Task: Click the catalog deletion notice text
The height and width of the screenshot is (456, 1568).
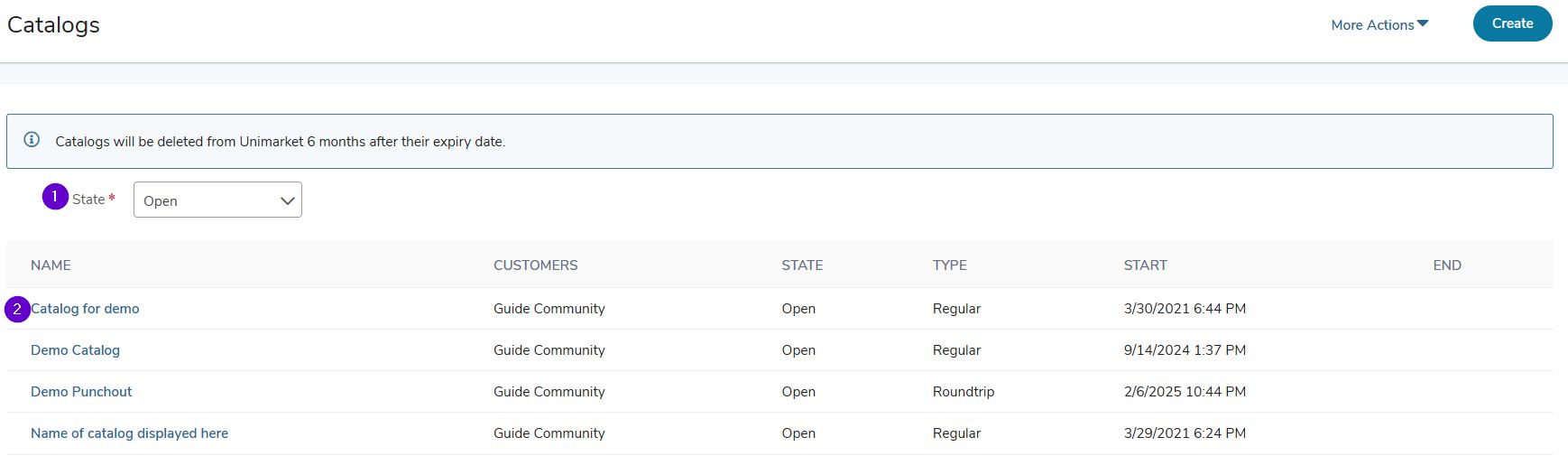Action: click(280, 142)
